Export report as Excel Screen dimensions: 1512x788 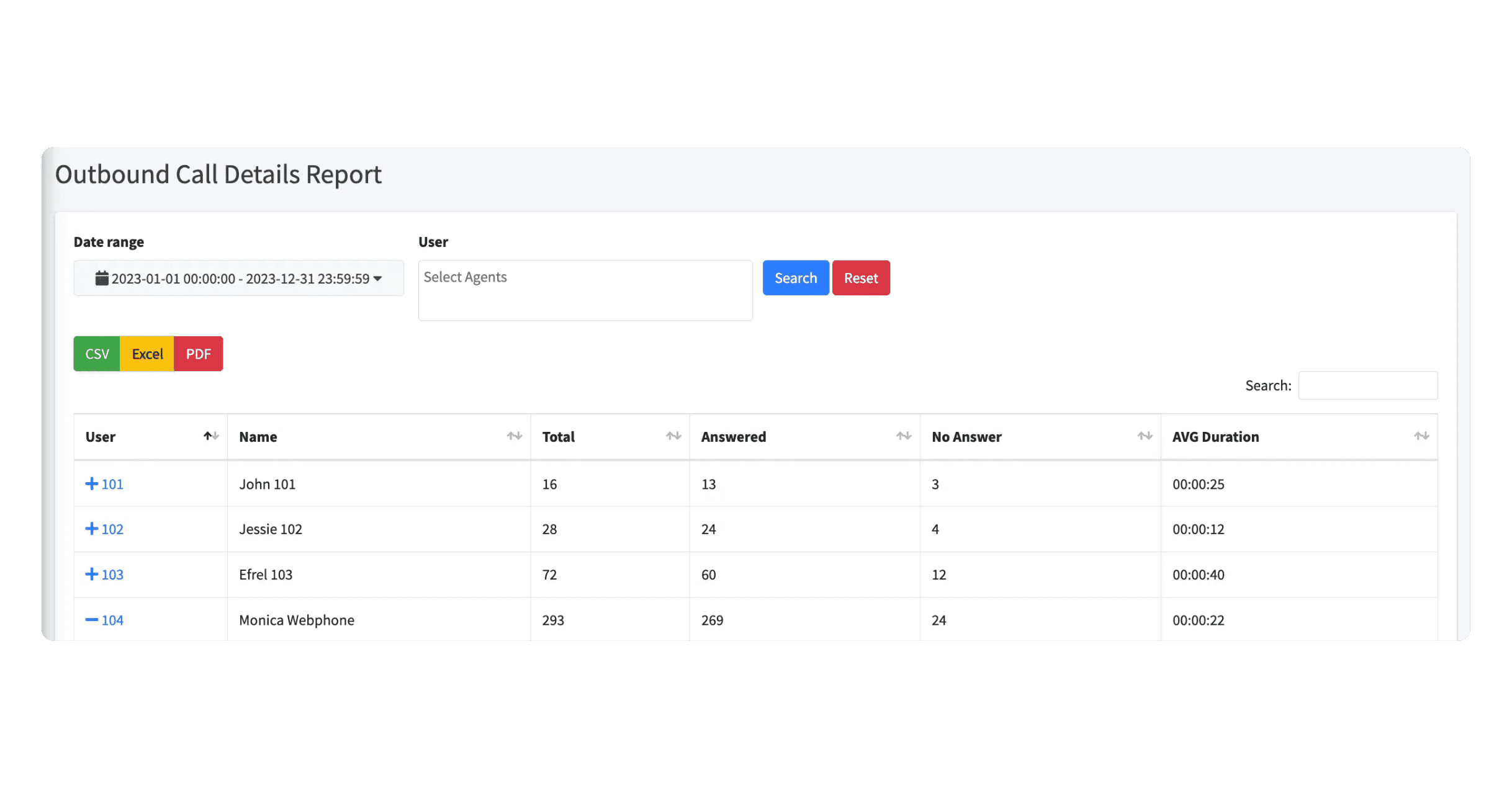(147, 354)
